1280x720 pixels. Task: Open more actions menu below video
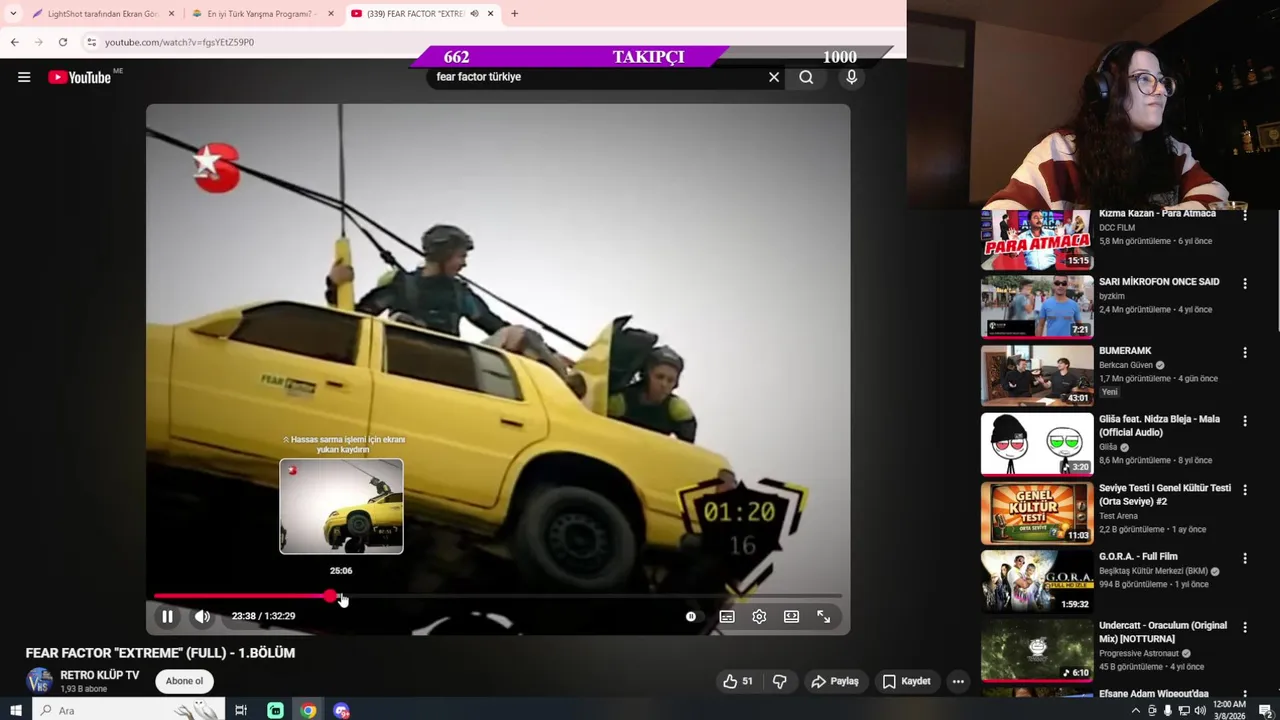click(x=958, y=681)
